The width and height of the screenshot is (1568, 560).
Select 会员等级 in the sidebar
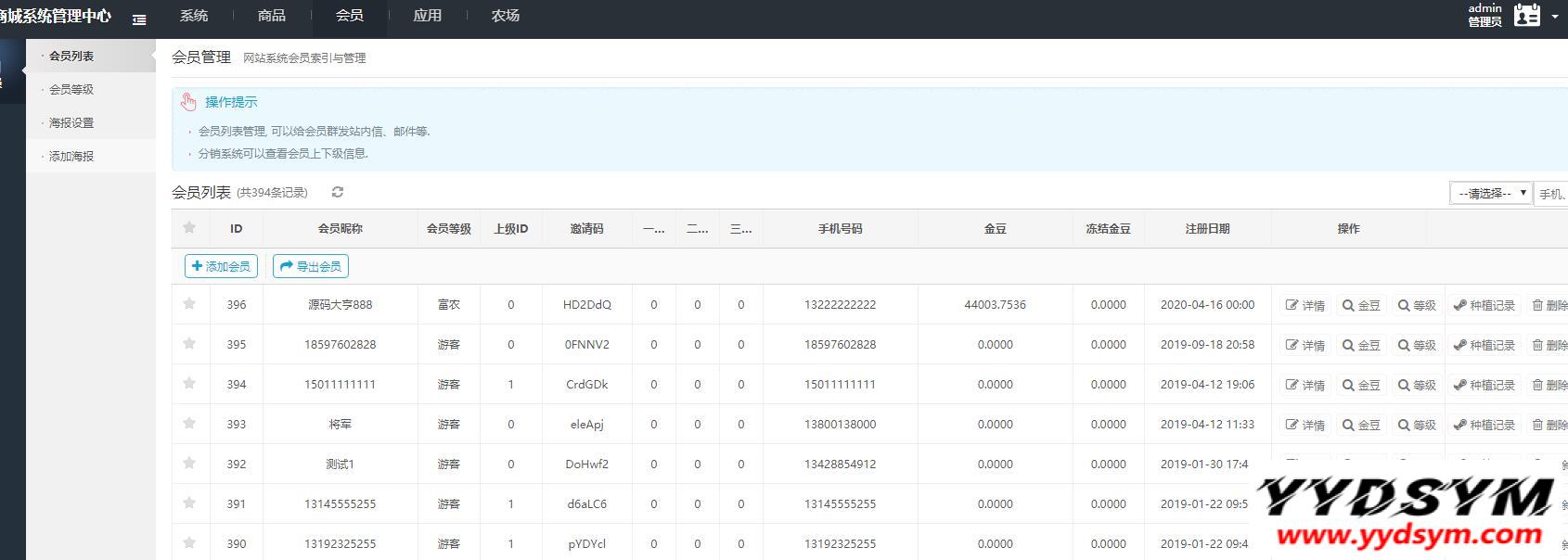click(x=71, y=89)
